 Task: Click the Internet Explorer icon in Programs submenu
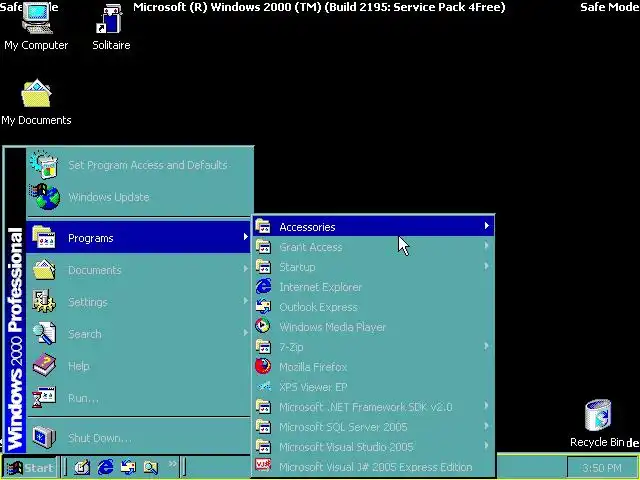(x=263, y=287)
